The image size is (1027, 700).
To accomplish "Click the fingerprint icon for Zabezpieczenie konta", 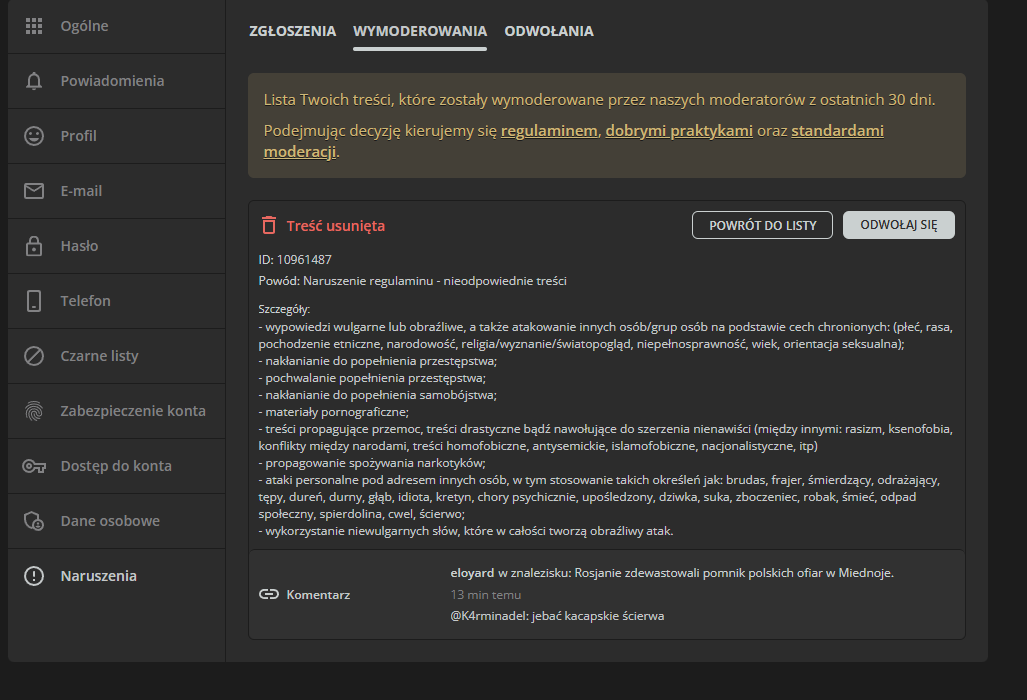I will point(34,411).
